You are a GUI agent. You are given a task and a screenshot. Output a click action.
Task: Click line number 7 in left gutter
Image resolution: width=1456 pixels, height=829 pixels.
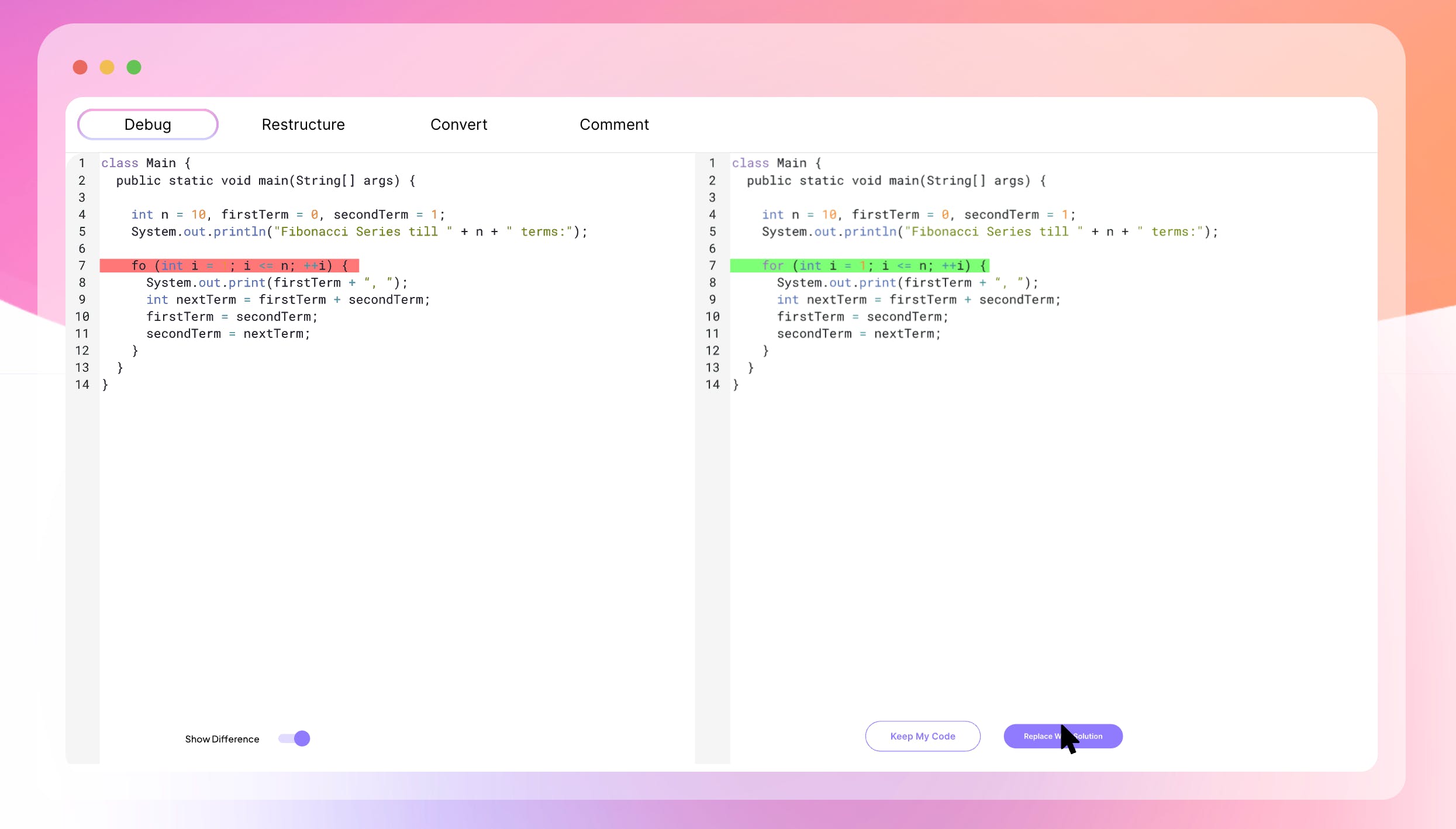(82, 266)
